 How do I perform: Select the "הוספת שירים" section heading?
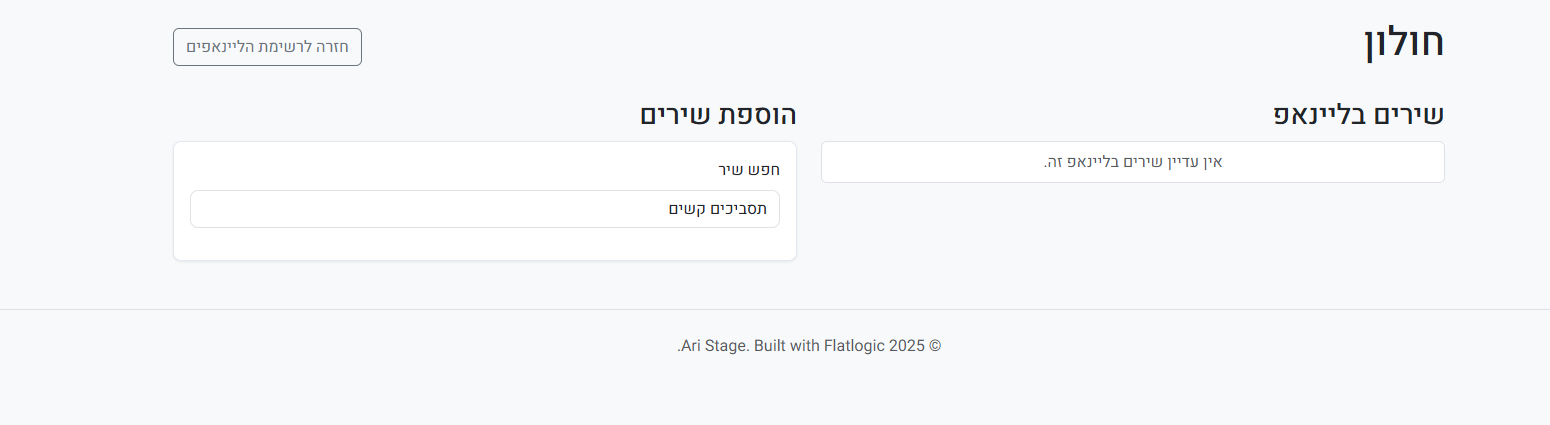[718, 114]
